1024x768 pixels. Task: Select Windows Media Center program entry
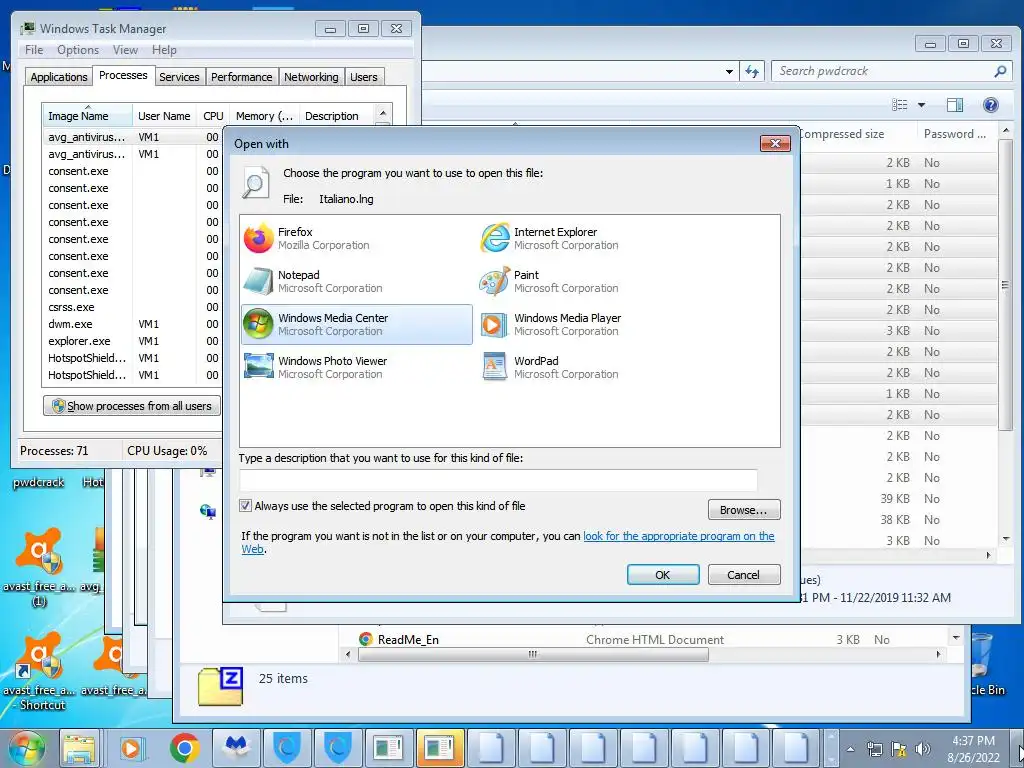357,324
